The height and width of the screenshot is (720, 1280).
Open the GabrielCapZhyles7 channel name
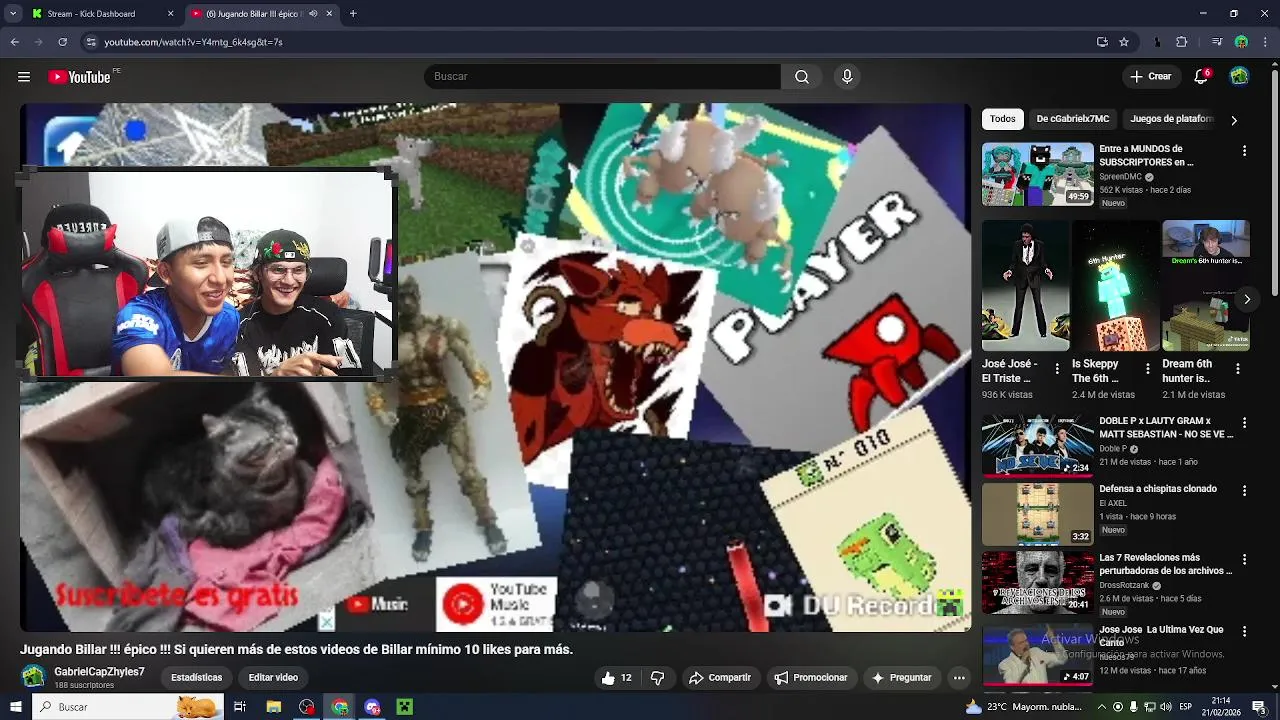point(99,672)
